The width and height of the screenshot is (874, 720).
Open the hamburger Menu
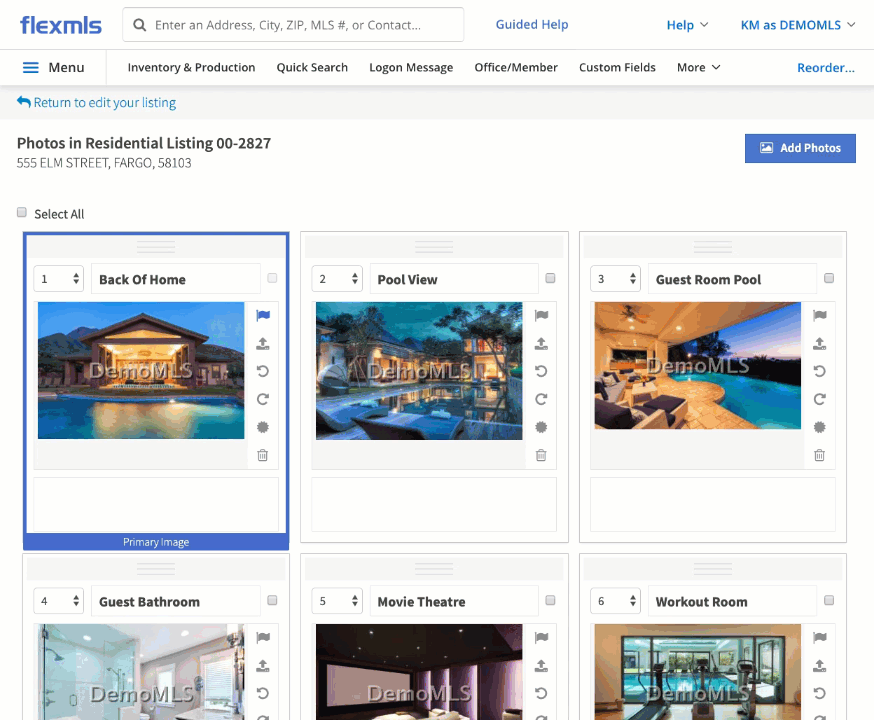(53, 67)
